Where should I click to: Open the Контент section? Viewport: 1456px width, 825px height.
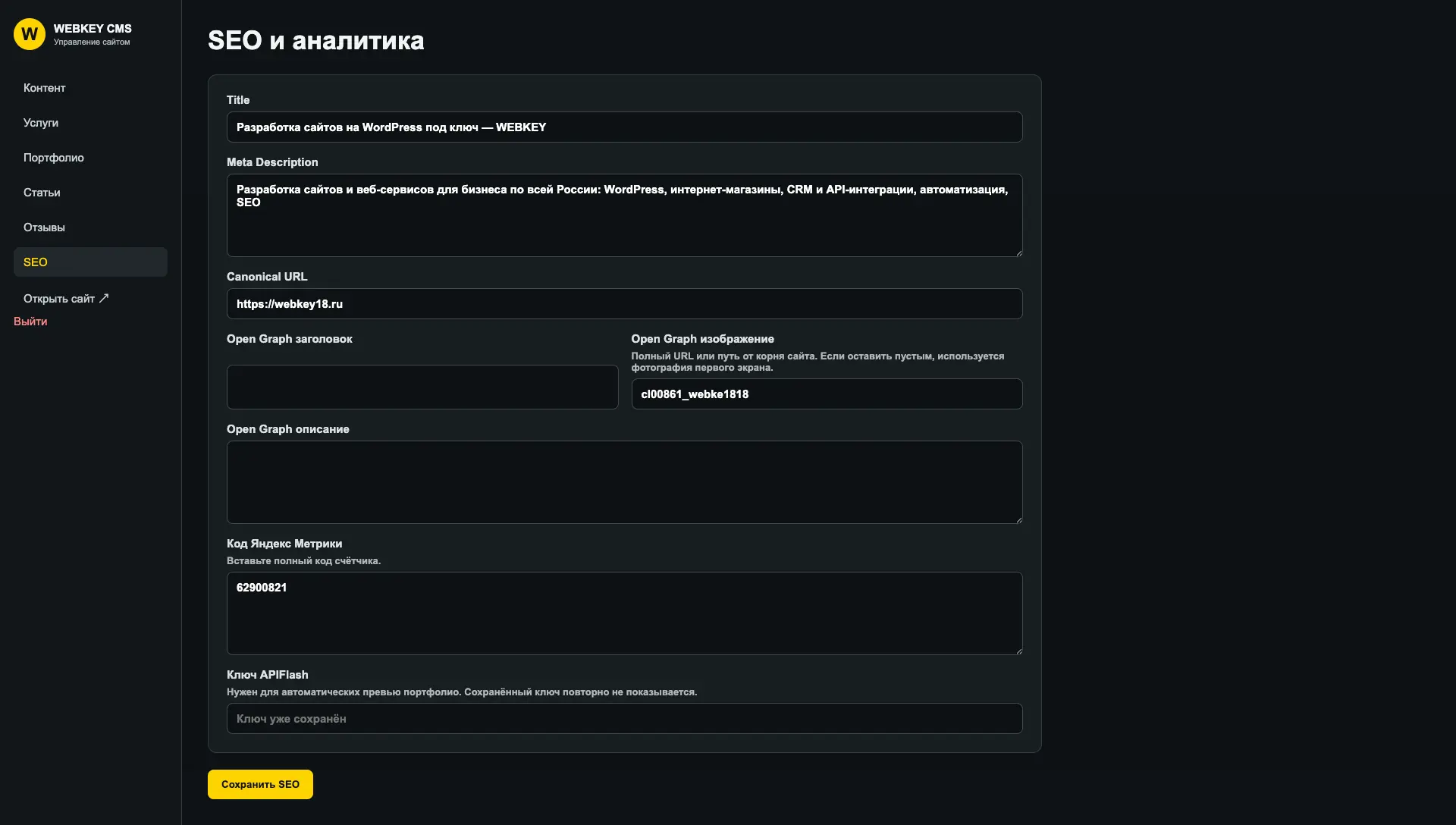click(x=90, y=88)
